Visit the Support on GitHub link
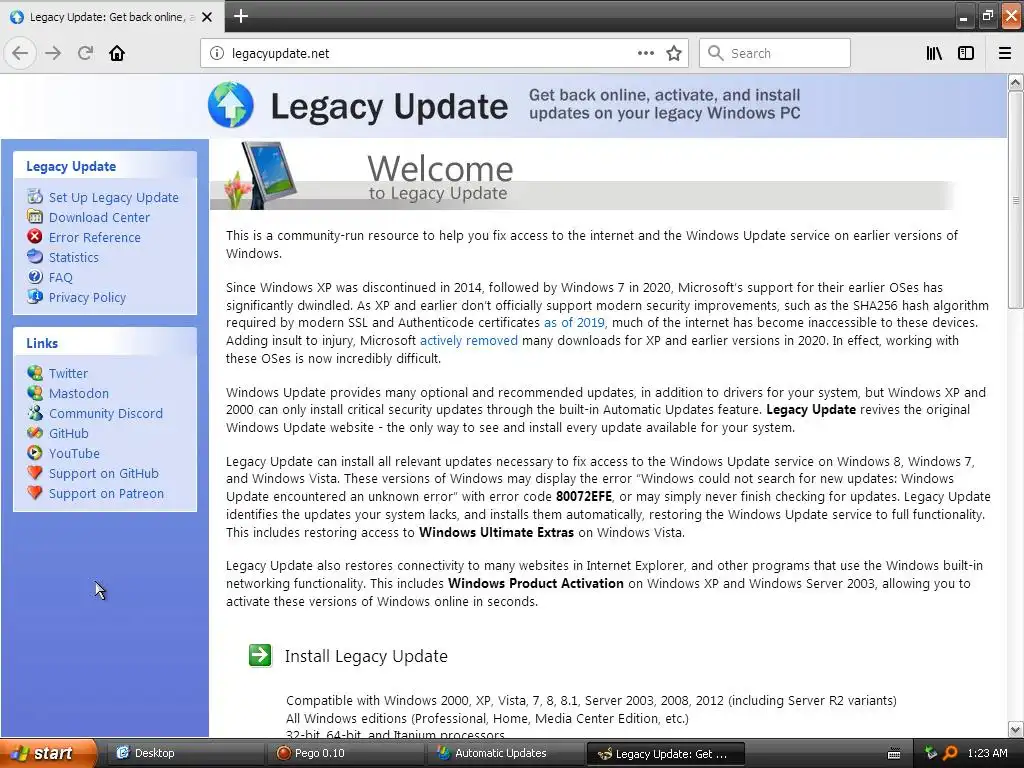Image resolution: width=1024 pixels, height=768 pixels. point(104,473)
